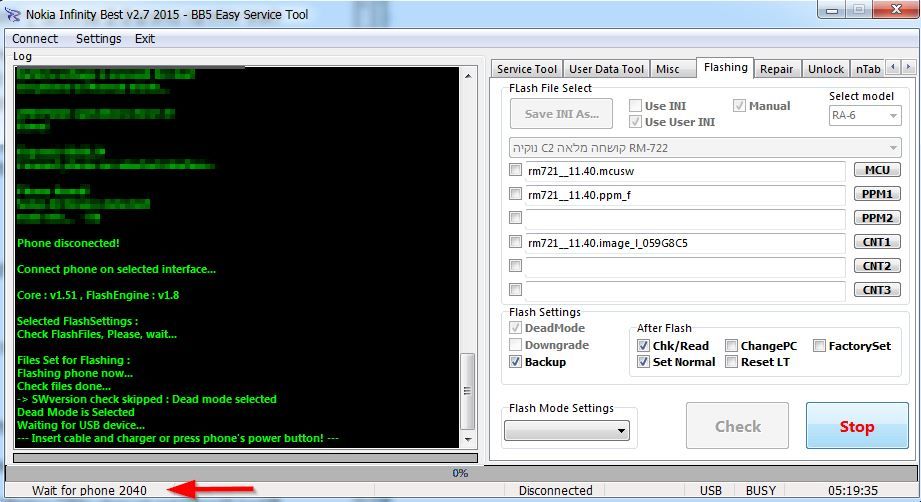Click the CNT3 file button
Screen dimensions: 921x502
click(x=877, y=290)
